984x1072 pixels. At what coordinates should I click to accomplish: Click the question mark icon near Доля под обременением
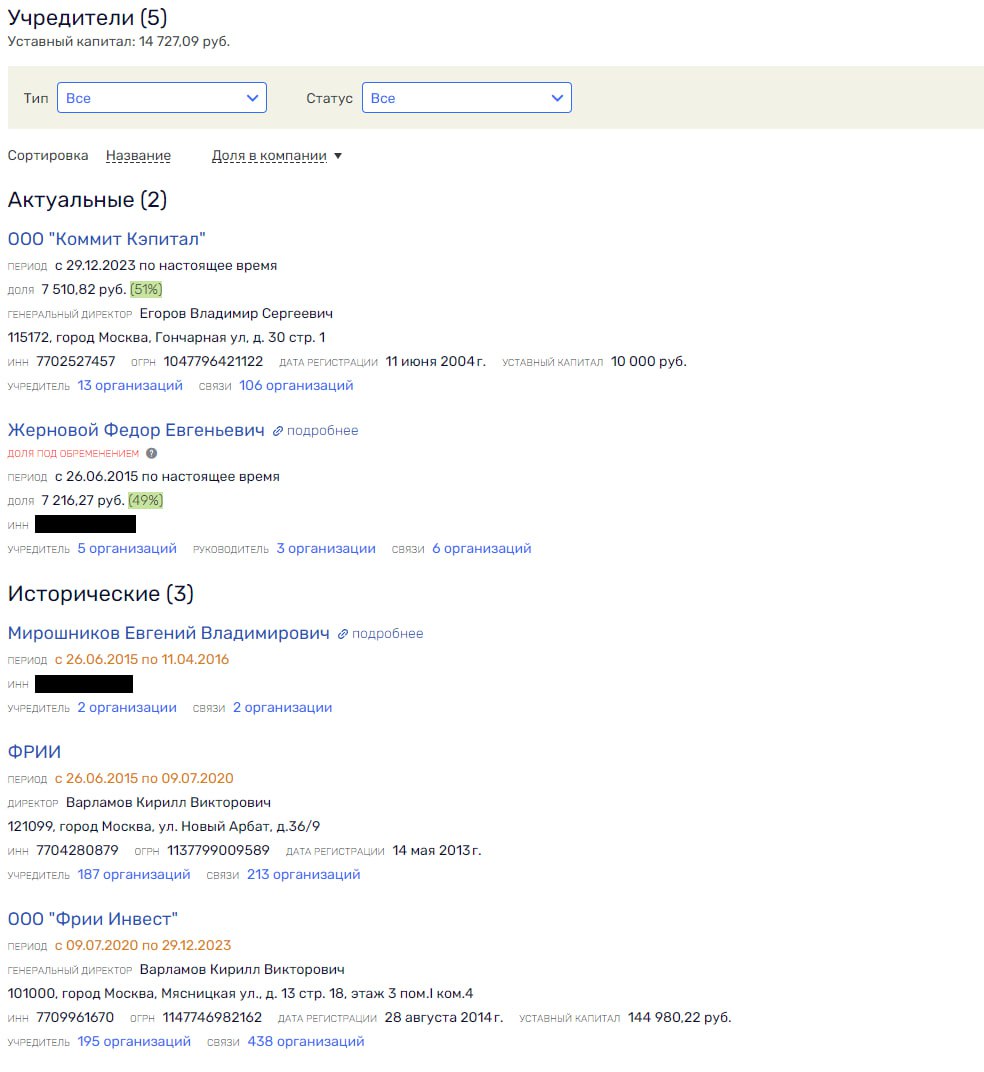(152, 453)
